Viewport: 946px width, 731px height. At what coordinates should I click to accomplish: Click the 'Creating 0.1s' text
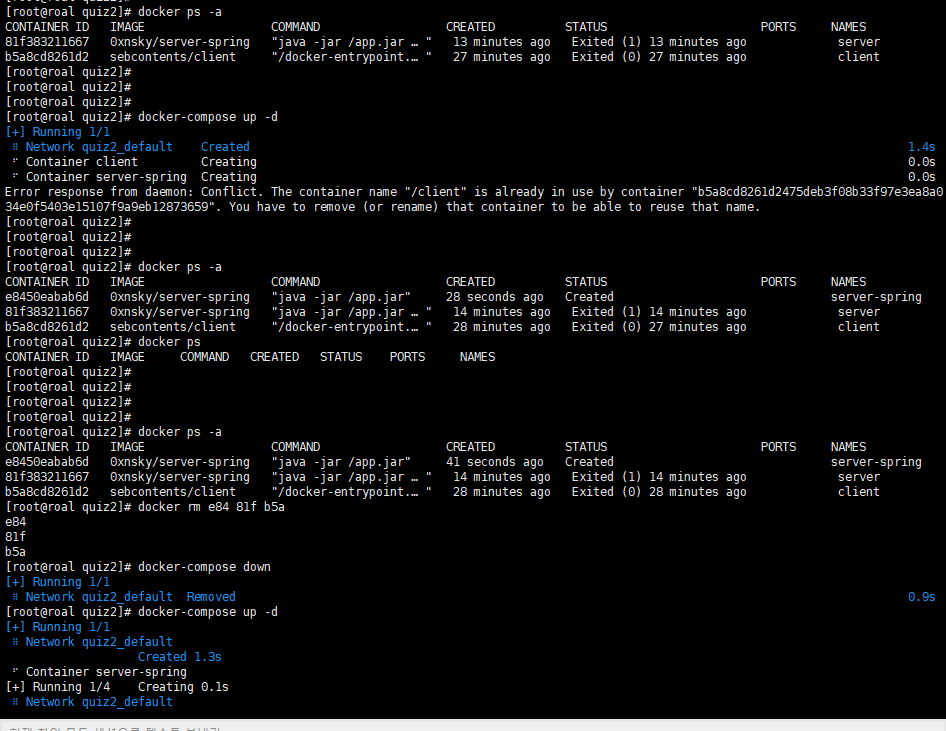tap(183, 687)
